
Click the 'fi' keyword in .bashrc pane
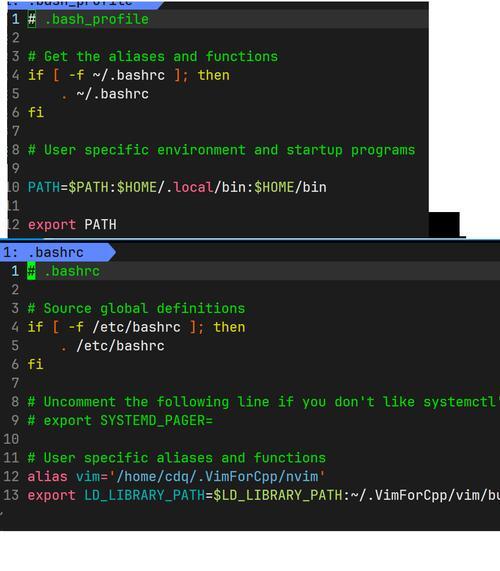(36, 364)
